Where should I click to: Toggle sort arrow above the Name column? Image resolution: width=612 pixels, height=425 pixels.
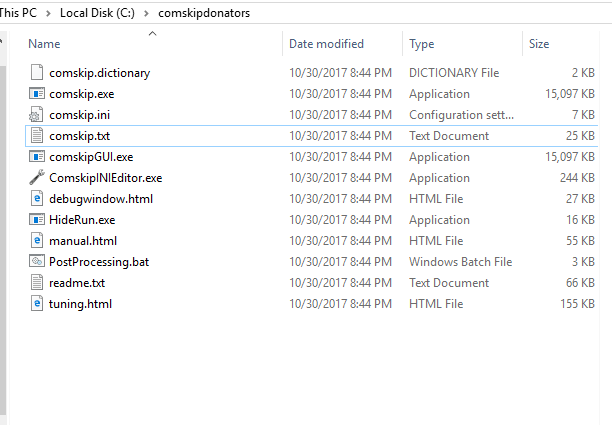(x=153, y=34)
